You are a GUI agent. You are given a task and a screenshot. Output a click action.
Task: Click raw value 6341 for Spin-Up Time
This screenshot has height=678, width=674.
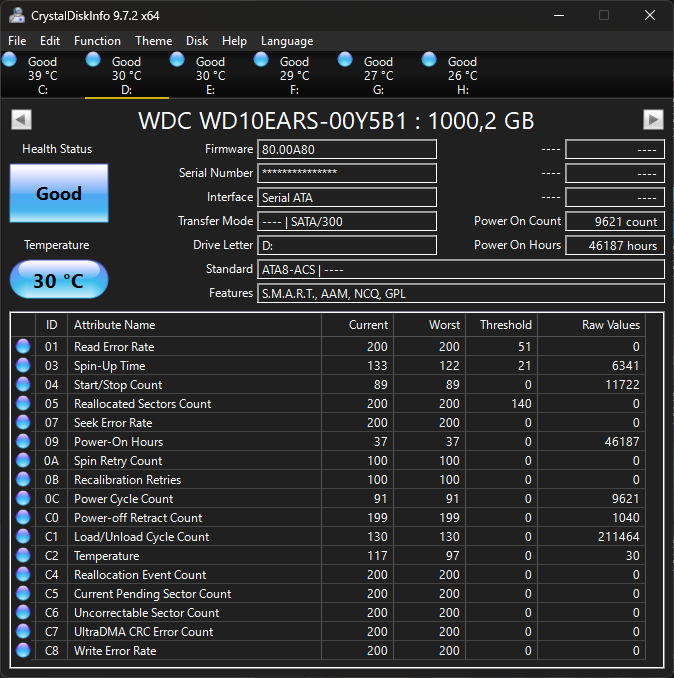(626, 366)
